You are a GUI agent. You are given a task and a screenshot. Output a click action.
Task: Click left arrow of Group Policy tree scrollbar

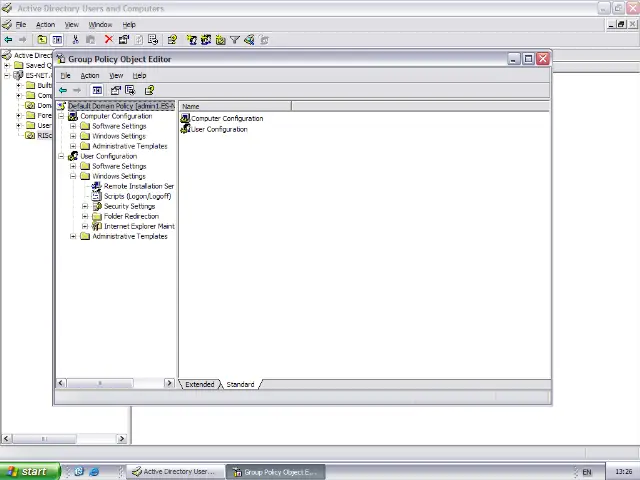coord(61,383)
